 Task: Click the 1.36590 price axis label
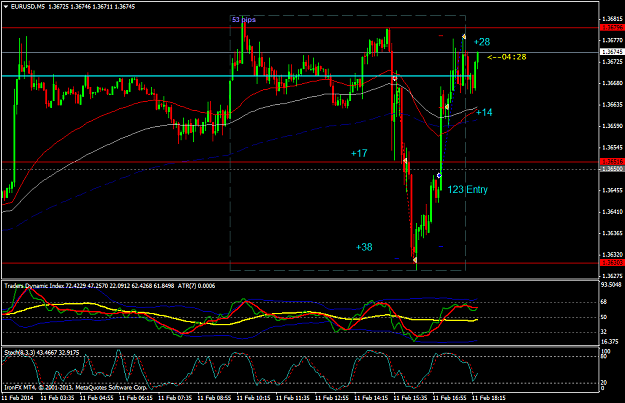point(612,126)
